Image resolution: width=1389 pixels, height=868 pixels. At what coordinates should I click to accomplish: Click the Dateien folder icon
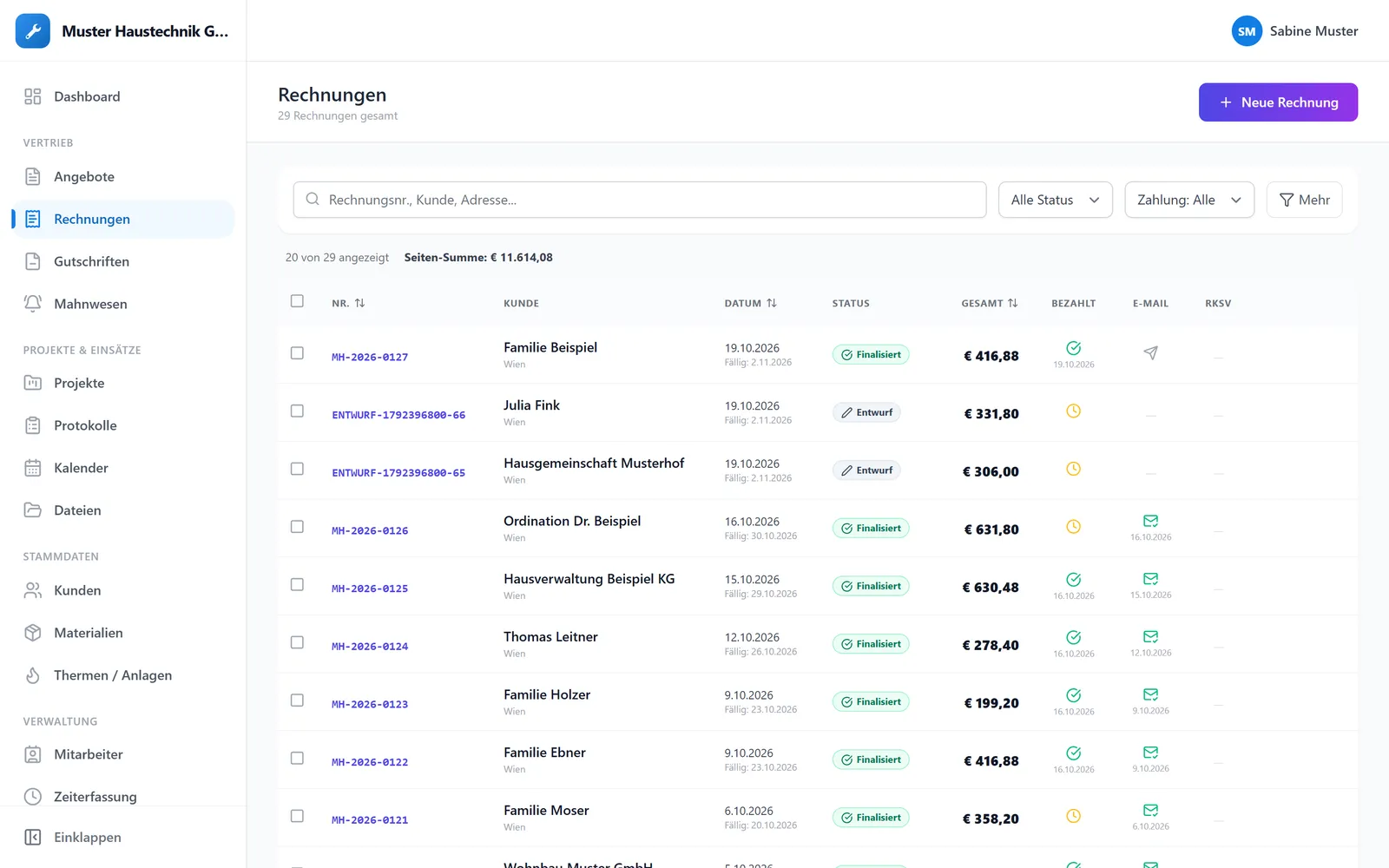[33, 510]
